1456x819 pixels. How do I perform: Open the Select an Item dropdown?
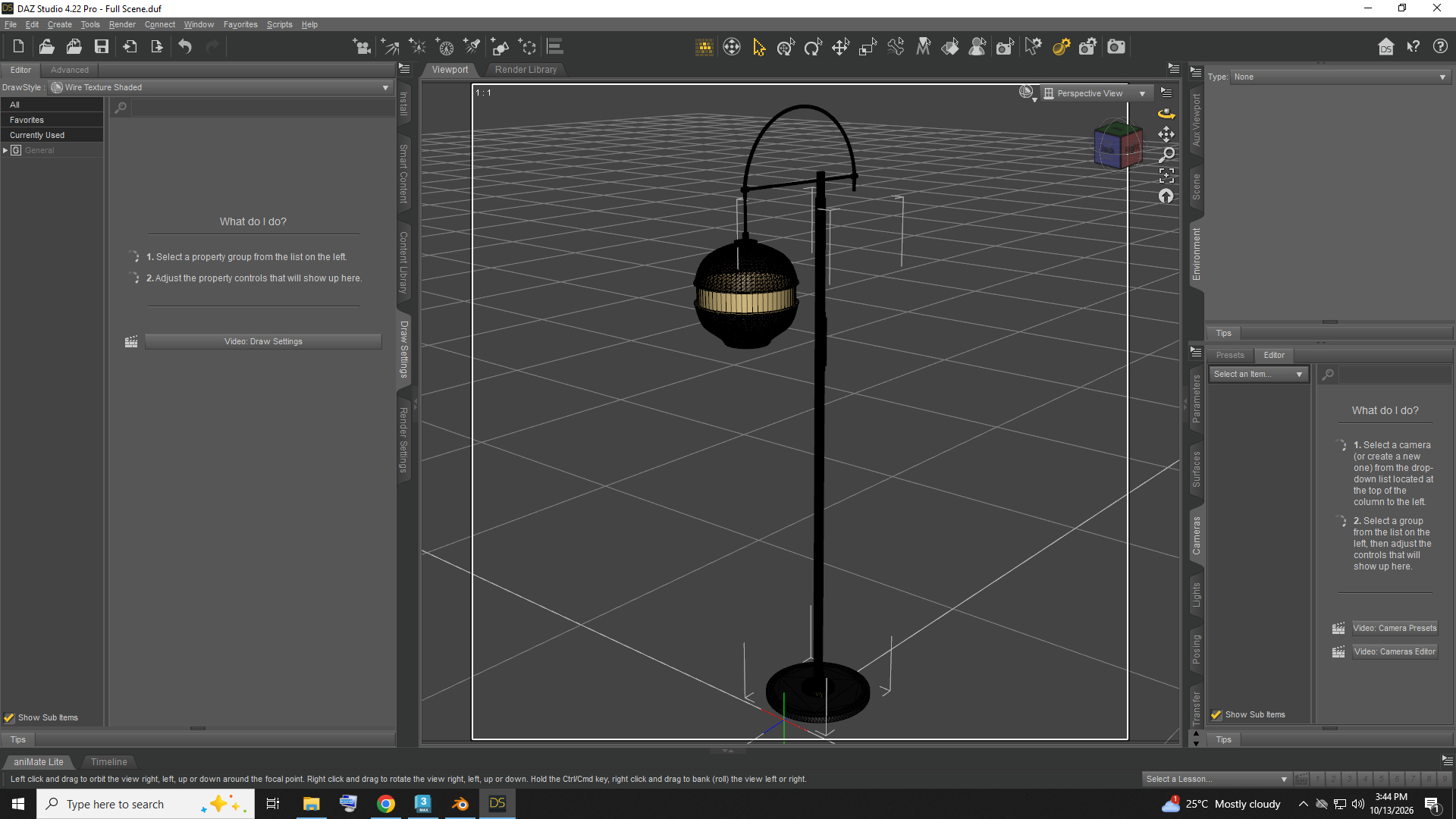tap(1258, 374)
